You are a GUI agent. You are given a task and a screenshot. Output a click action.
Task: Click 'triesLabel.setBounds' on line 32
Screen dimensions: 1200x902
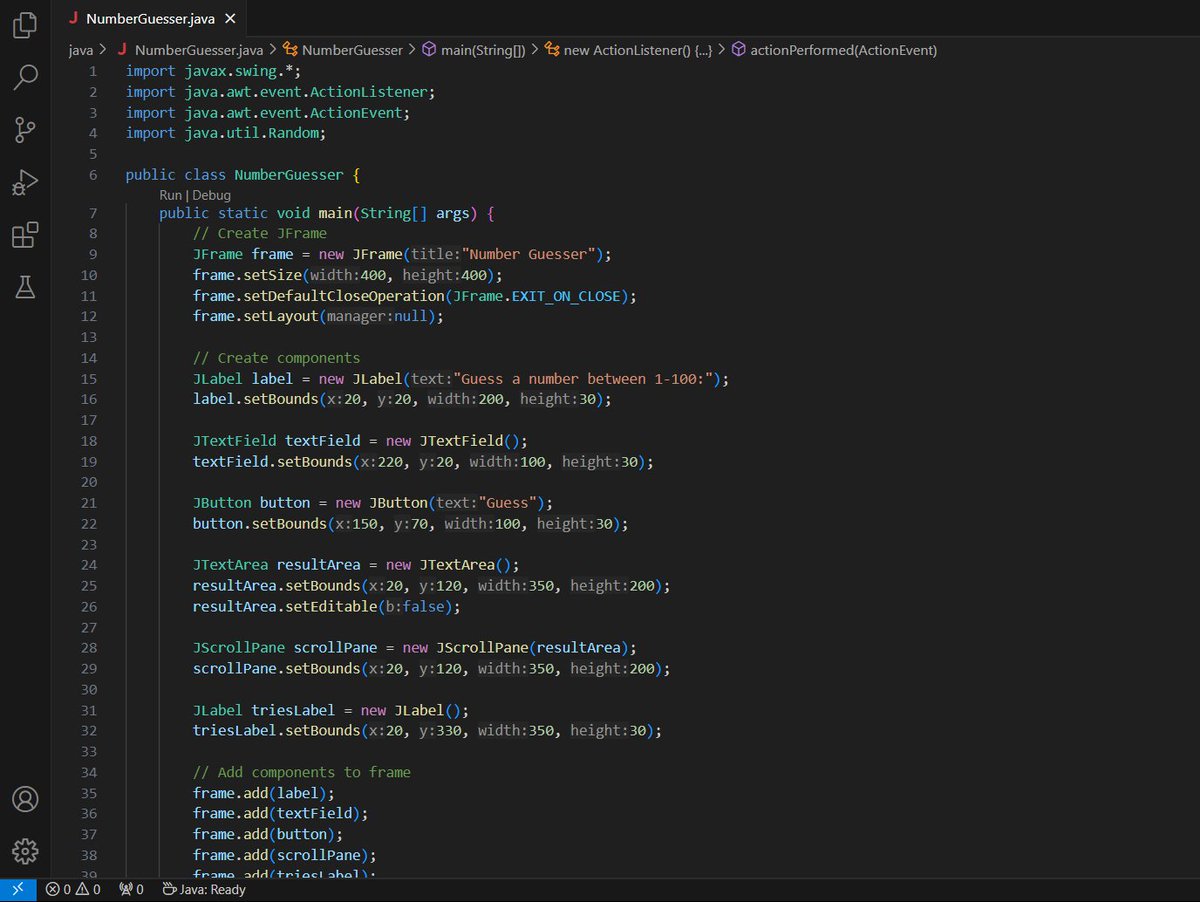point(277,731)
